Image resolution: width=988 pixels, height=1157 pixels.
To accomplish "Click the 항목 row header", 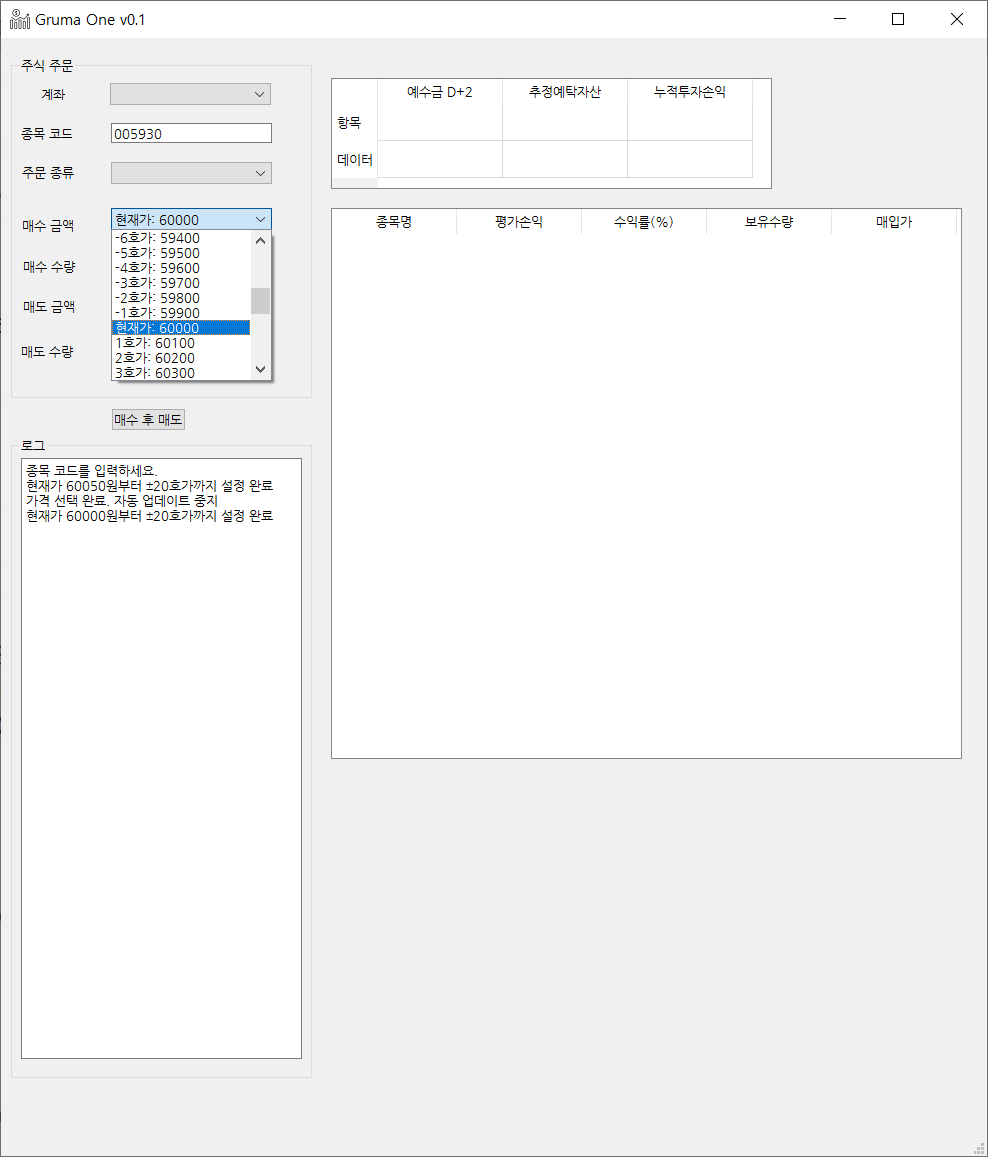I will click(x=355, y=122).
